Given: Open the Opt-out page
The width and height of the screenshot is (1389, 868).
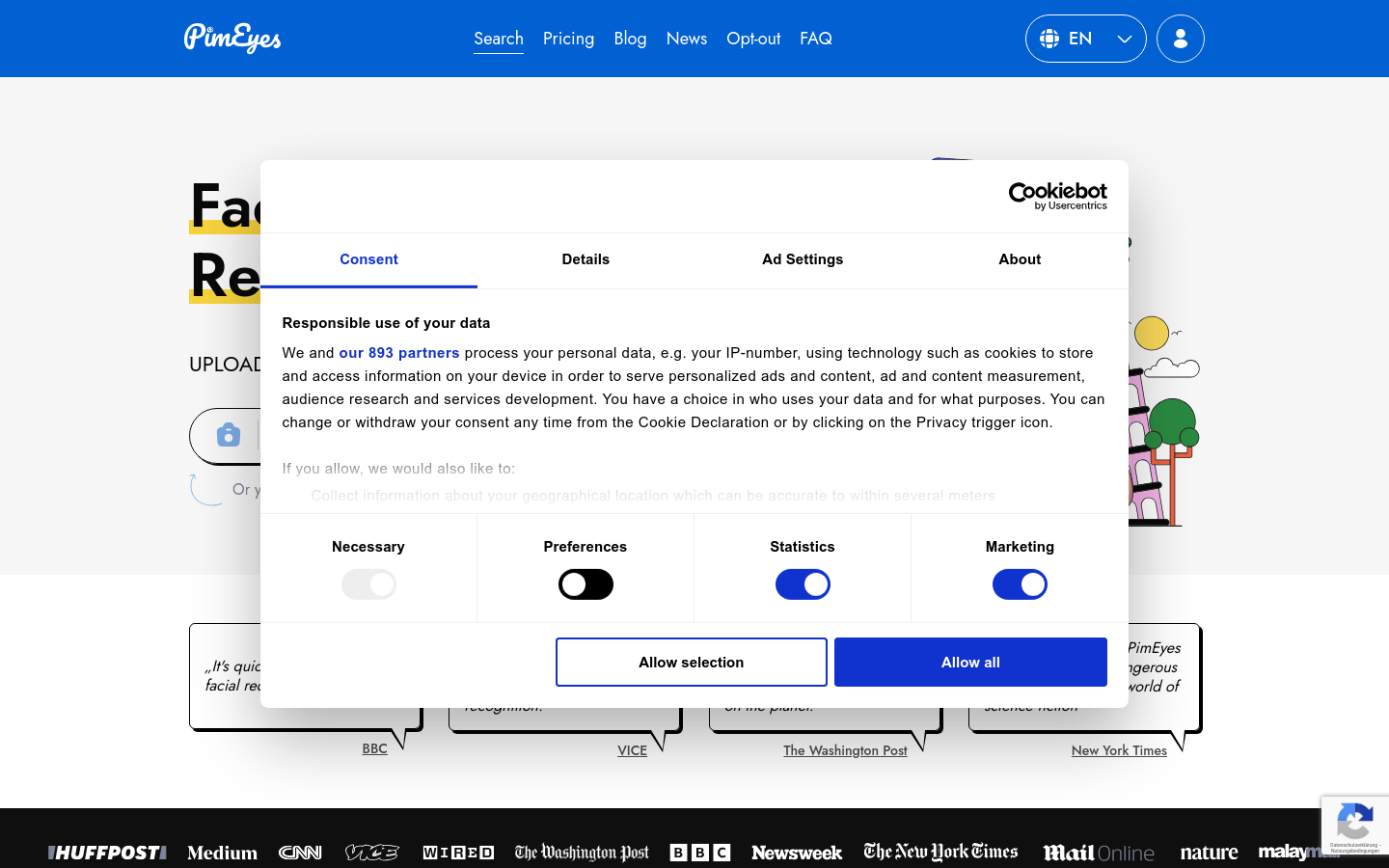Looking at the screenshot, I should pos(753,39).
